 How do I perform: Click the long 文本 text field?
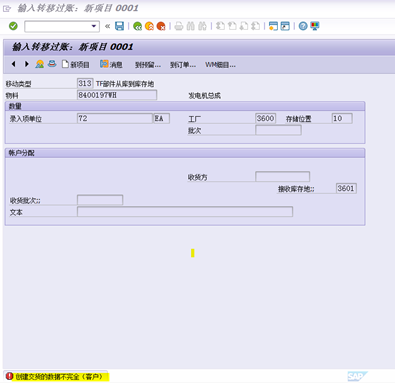point(185,212)
